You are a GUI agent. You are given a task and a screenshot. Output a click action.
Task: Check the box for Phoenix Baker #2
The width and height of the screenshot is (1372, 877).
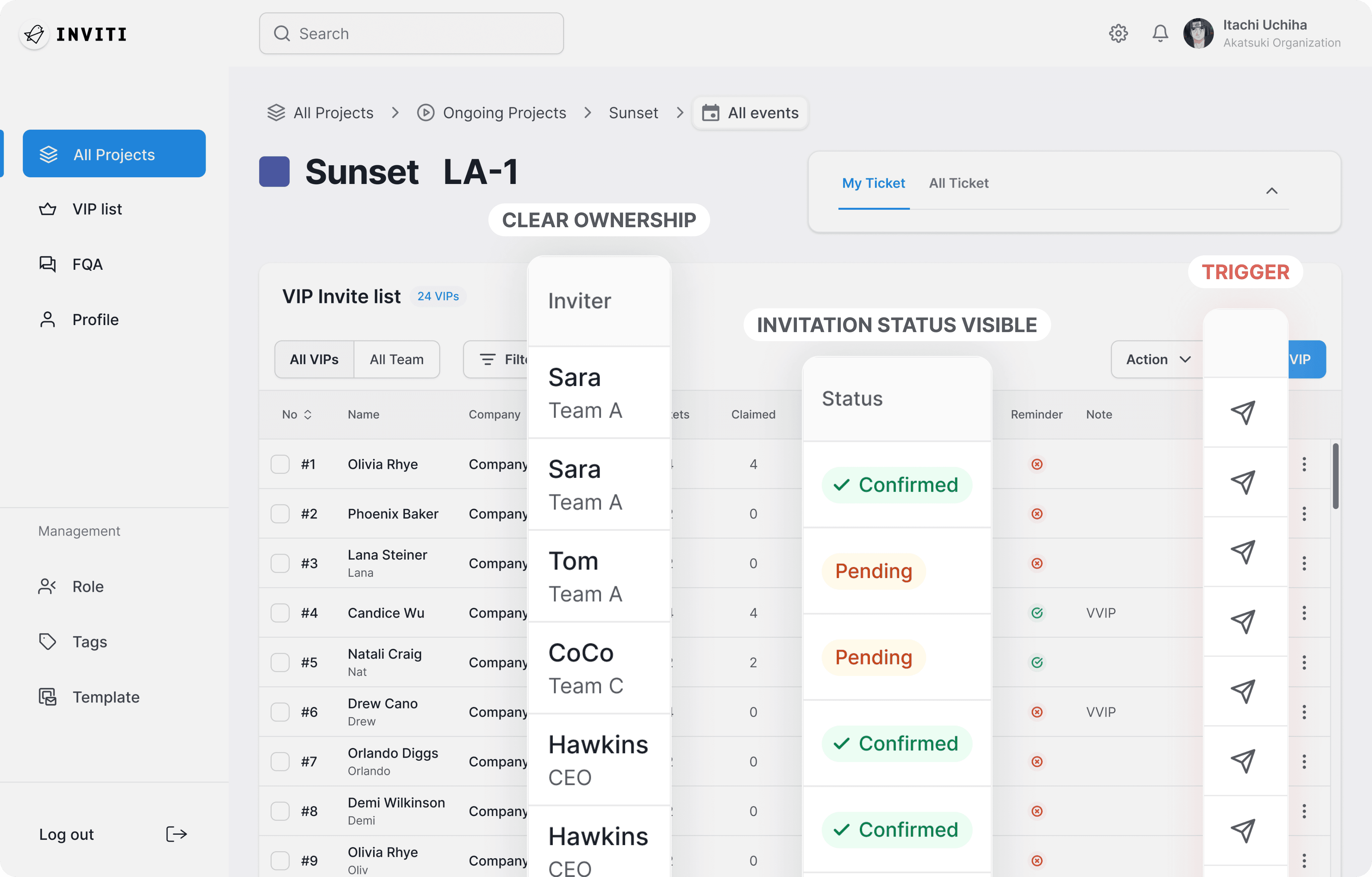[280, 514]
